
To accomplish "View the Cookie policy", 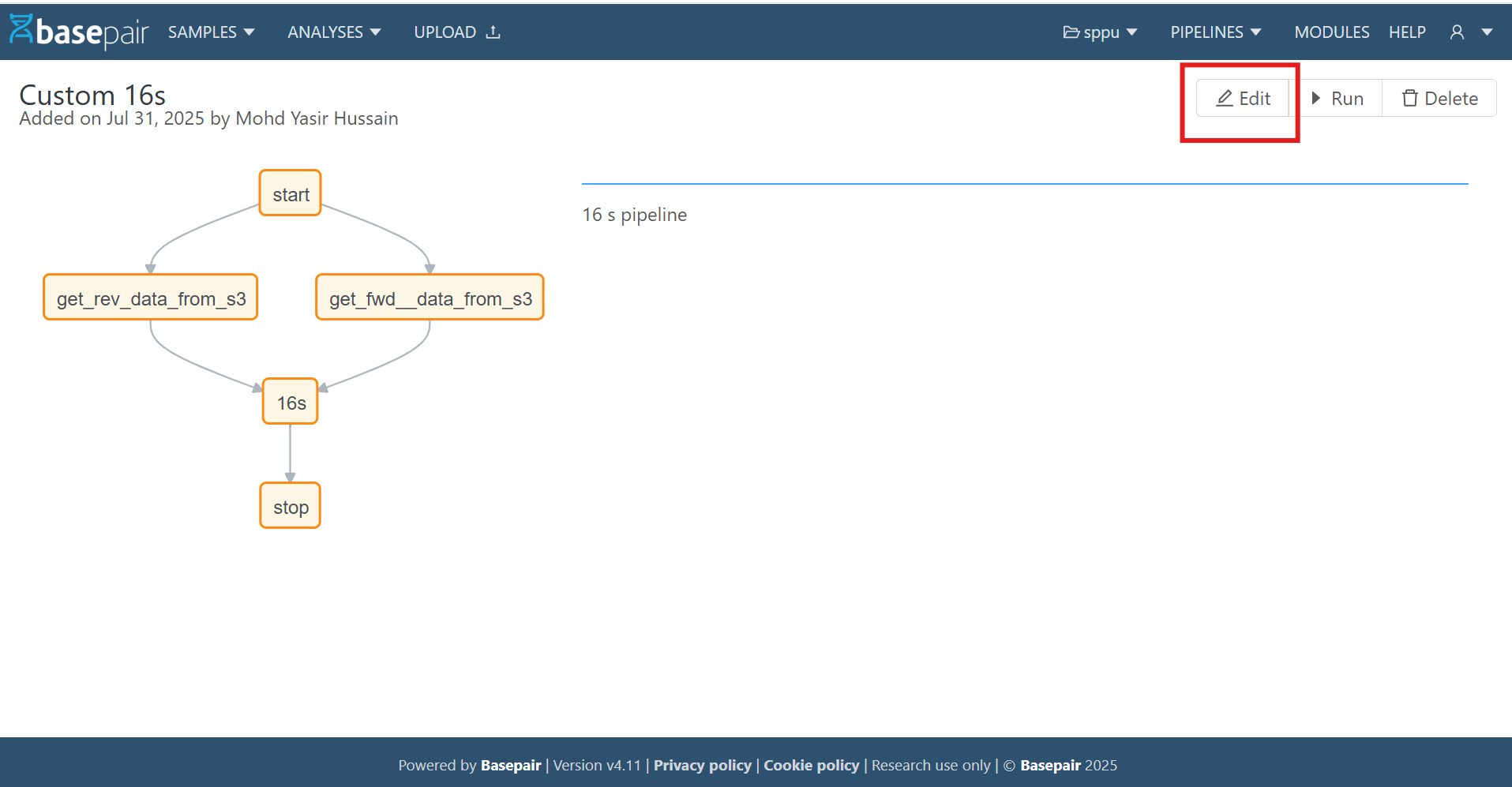I will click(811, 765).
